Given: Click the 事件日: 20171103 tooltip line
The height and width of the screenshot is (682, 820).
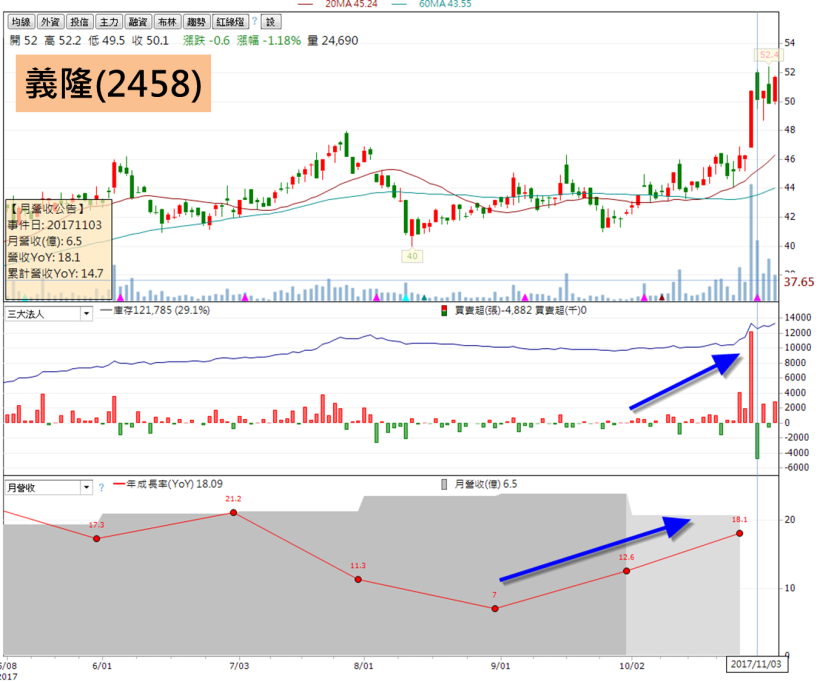Looking at the screenshot, I should pyautogui.click(x=54, y=225).
